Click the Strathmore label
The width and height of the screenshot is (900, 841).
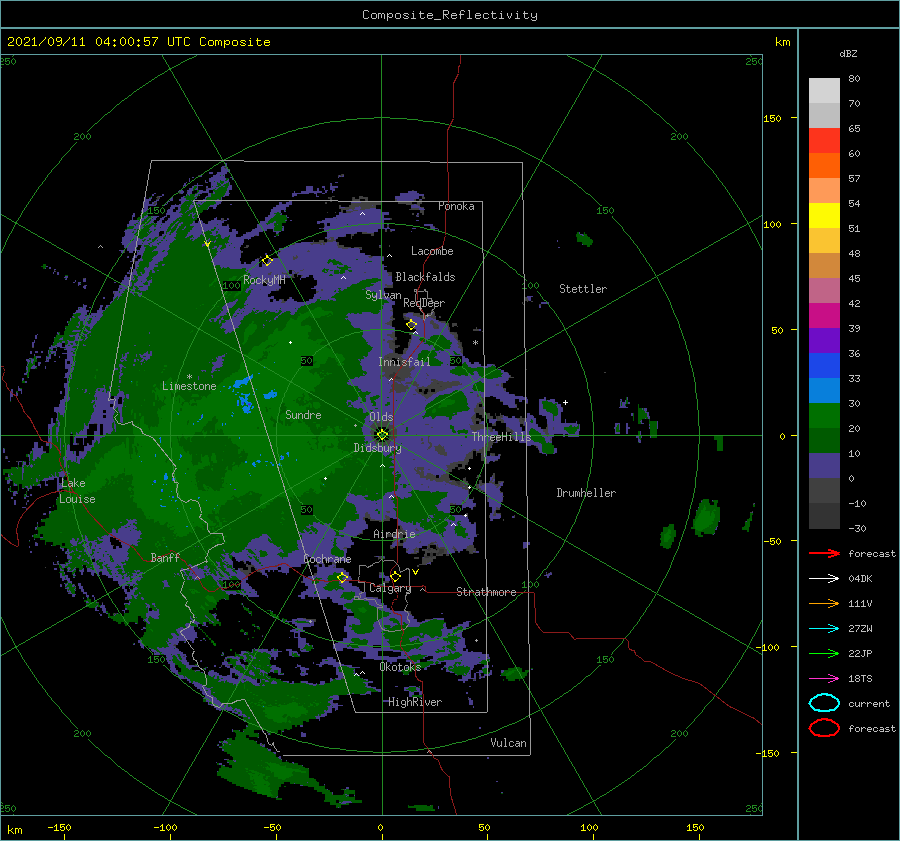coord(486,592)
